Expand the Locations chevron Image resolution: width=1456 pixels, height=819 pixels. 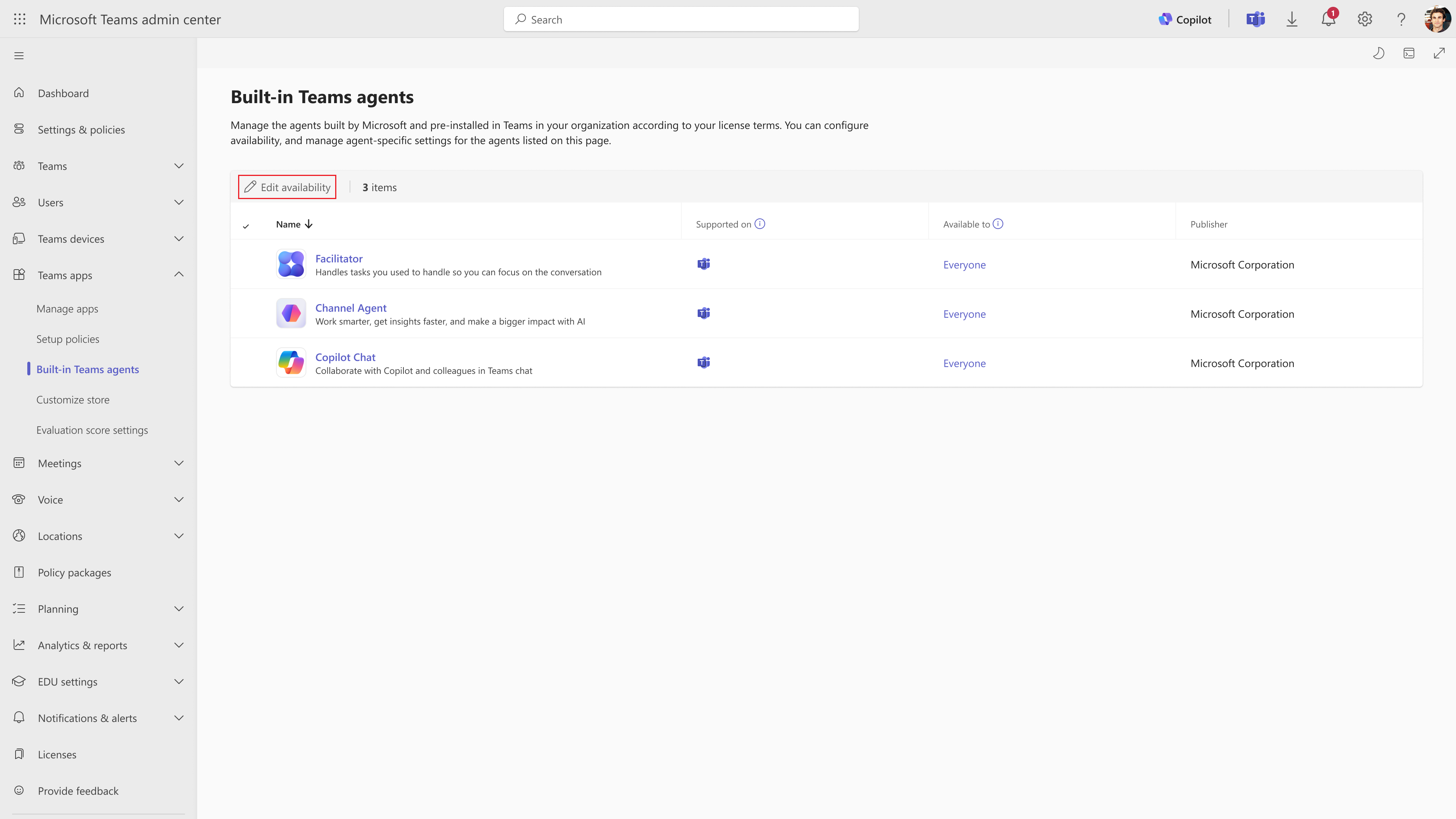[x=179, y=536]
